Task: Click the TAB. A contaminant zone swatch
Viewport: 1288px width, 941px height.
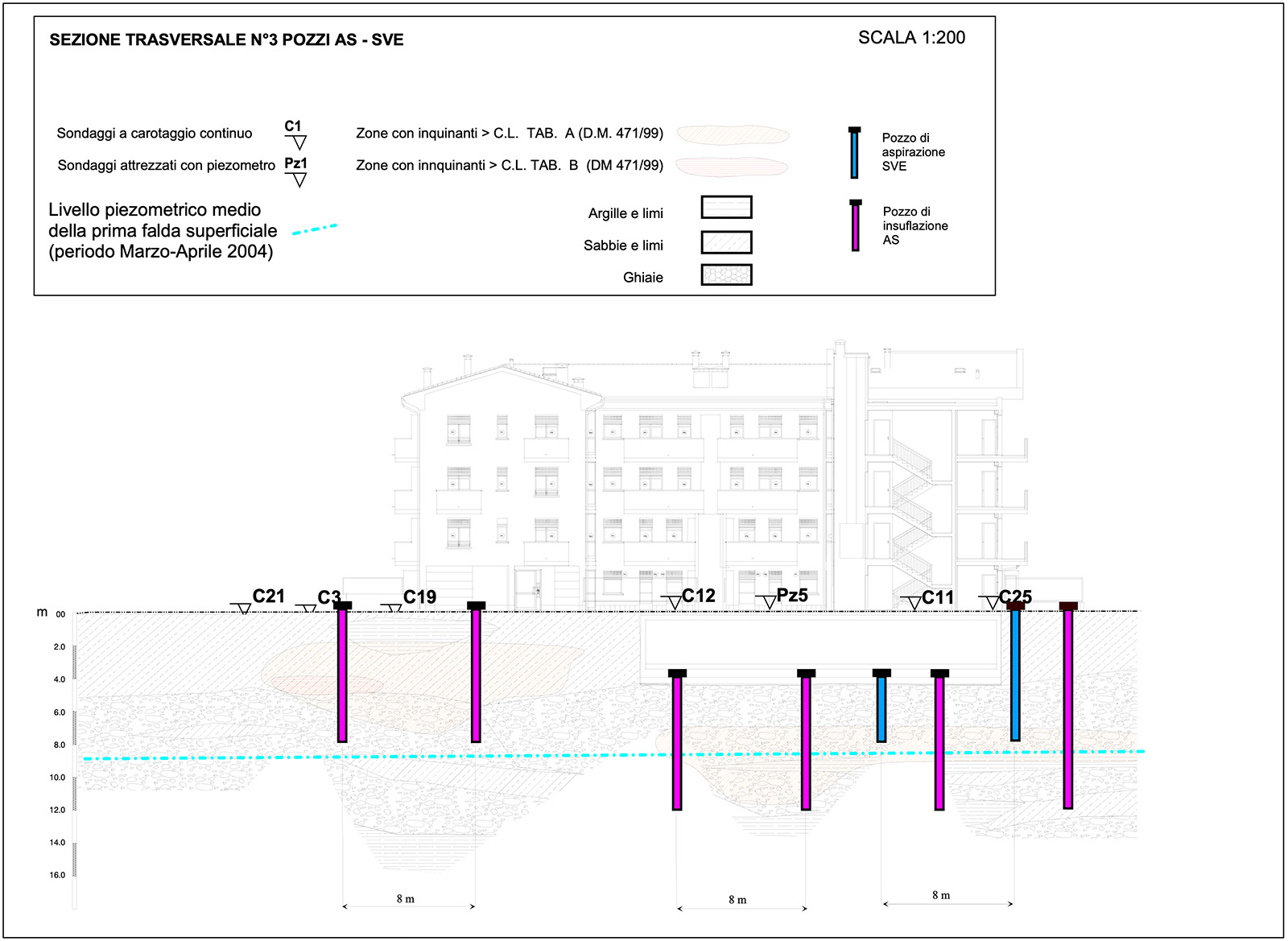Action: pyautogui.click(x=732, y=134)
